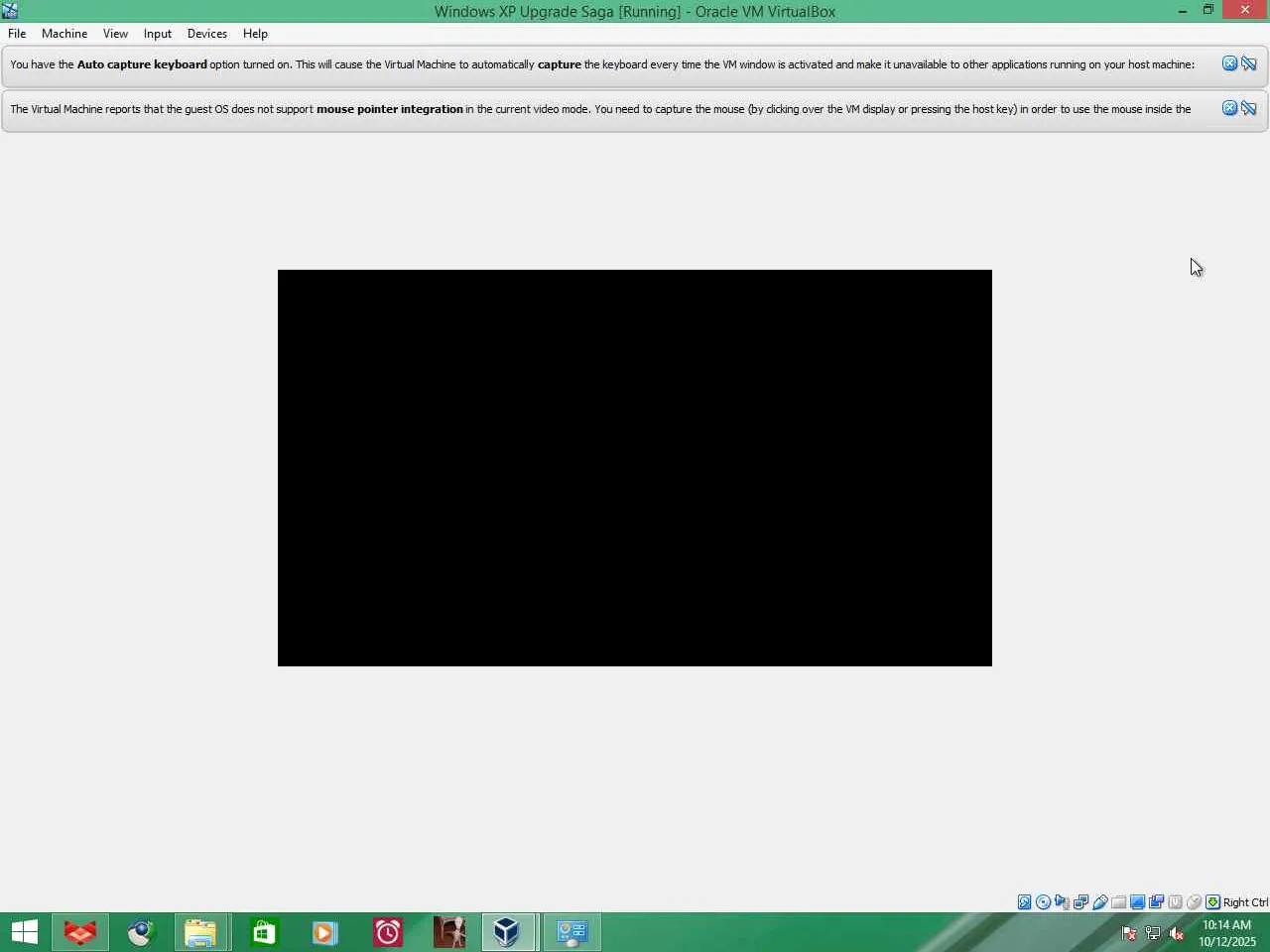Click the shared folders status icon
The width and height of the screenshot is (1270, 952).
tap(1118, 902)
